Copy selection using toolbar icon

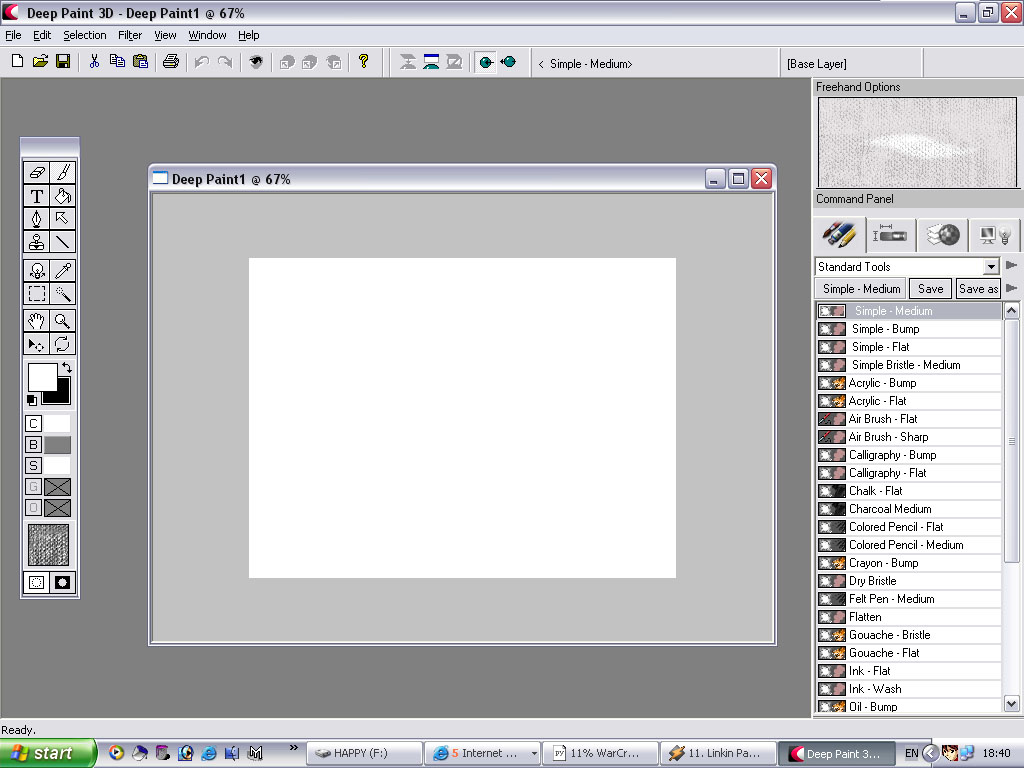click(118, 61)
